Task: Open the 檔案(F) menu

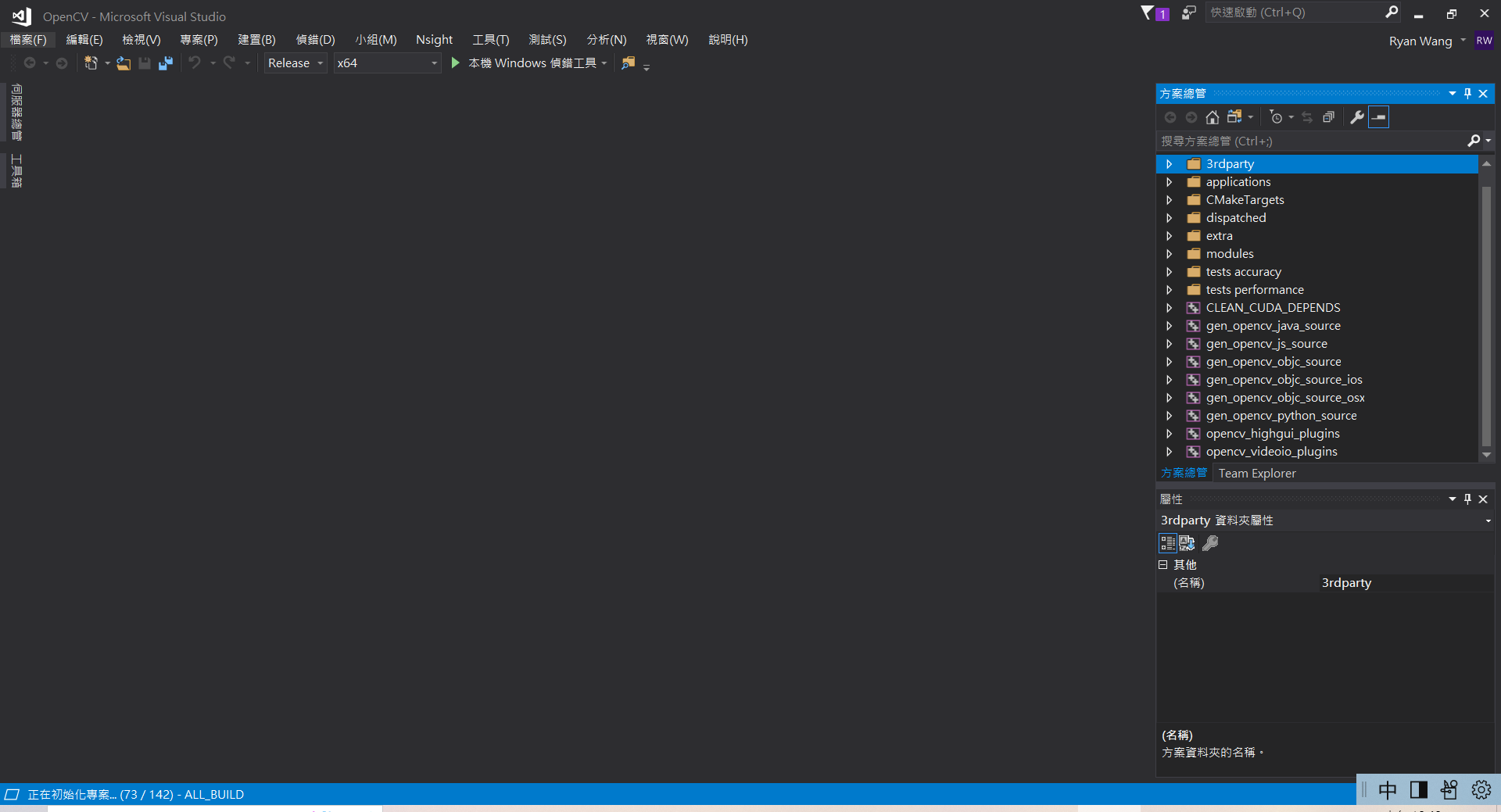Action: coord(28,40)
